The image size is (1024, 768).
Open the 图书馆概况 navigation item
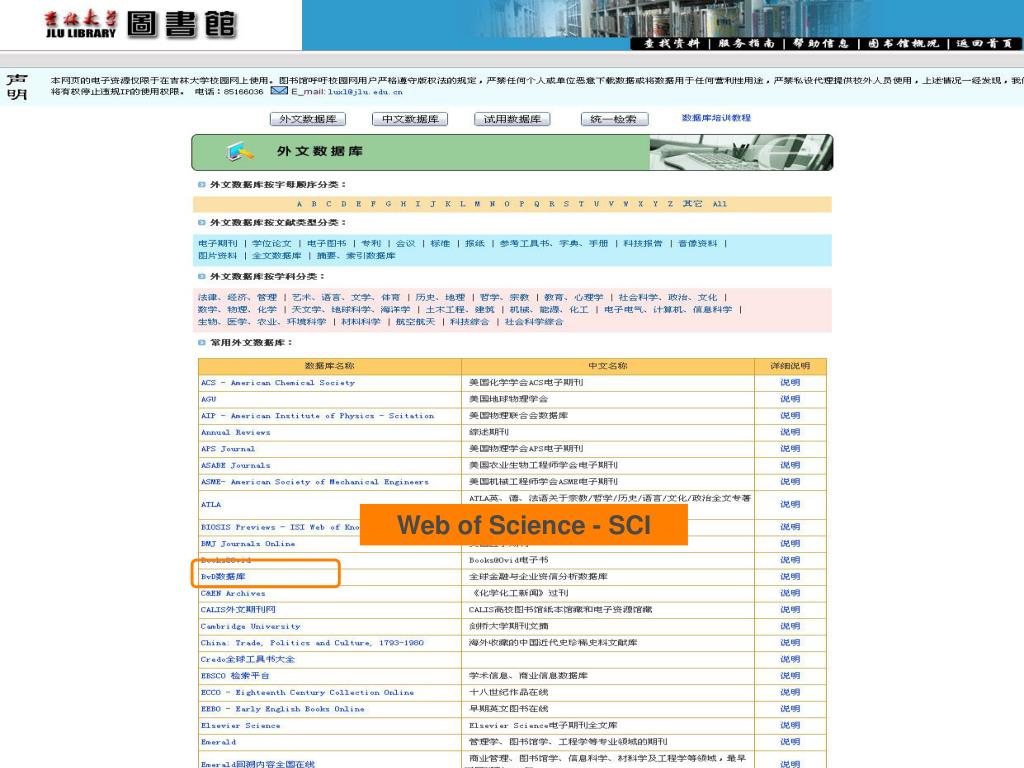coord(903,43)
